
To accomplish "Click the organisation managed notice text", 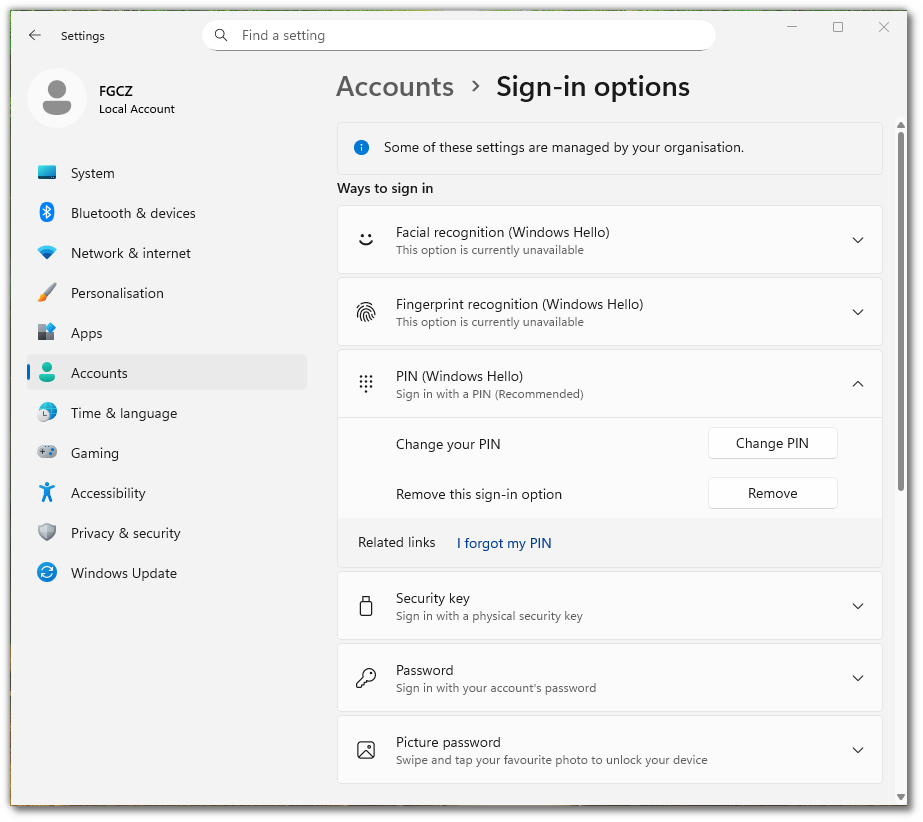I will point(564,147).
